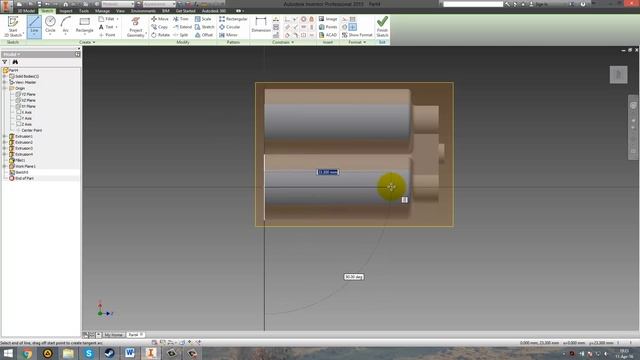This screenshot has height=360, width=640.
Task: Open the Get Started ribbon tab
Action: pyautogui.click(x=185, y=11)
